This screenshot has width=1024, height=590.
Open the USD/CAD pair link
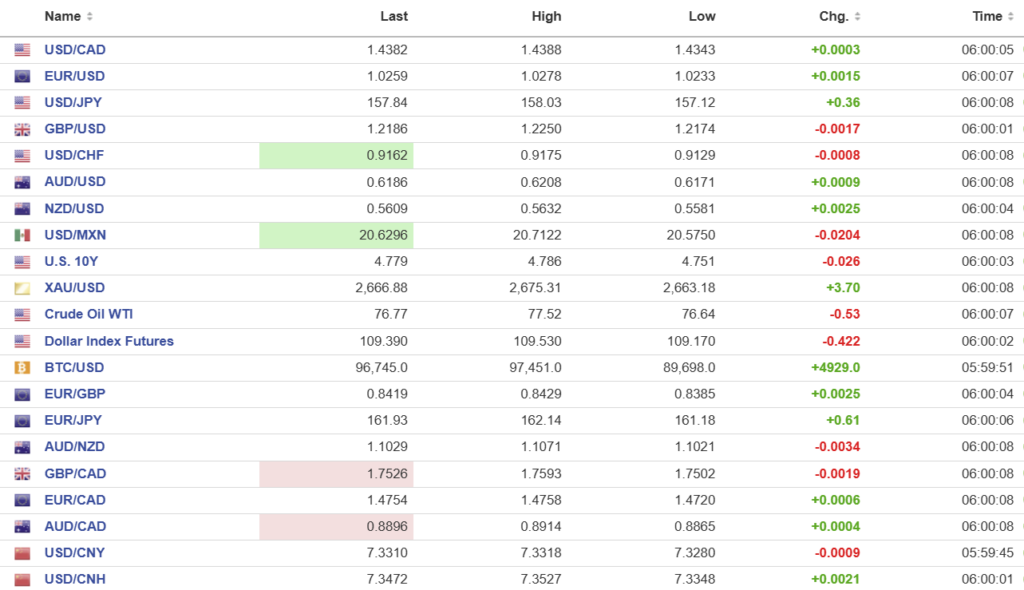click(x=75, y=50)
